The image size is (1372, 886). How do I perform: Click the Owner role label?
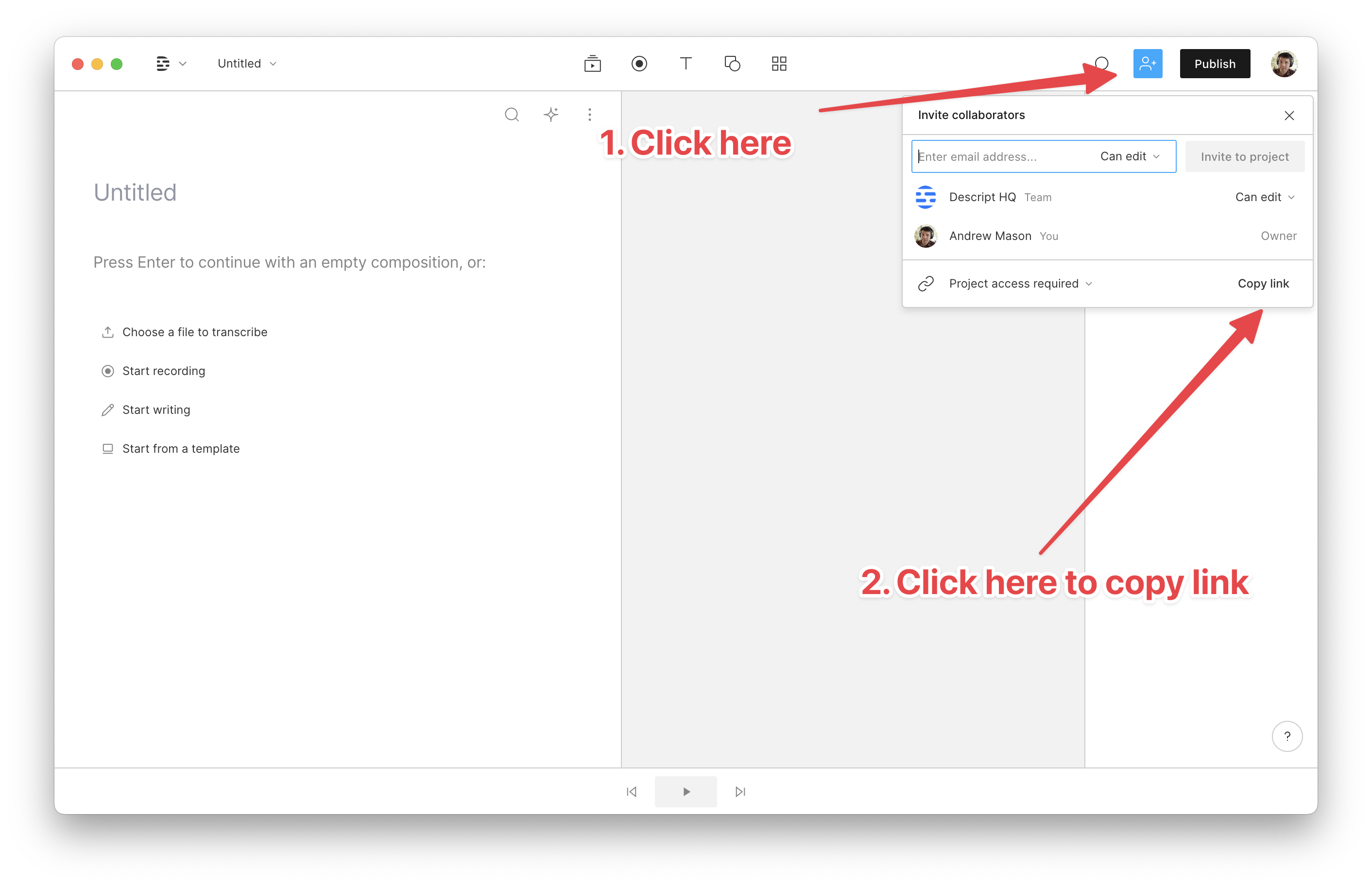[x=1278, y=236]
